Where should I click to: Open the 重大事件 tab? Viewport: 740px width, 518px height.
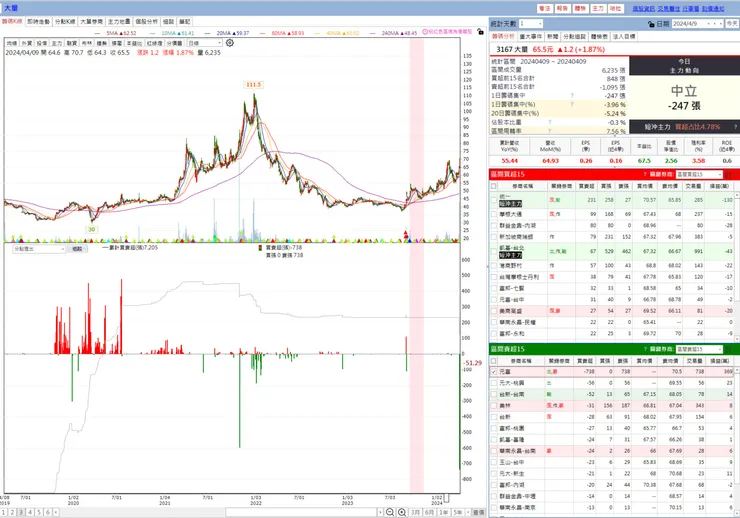[x=530, y=36]
